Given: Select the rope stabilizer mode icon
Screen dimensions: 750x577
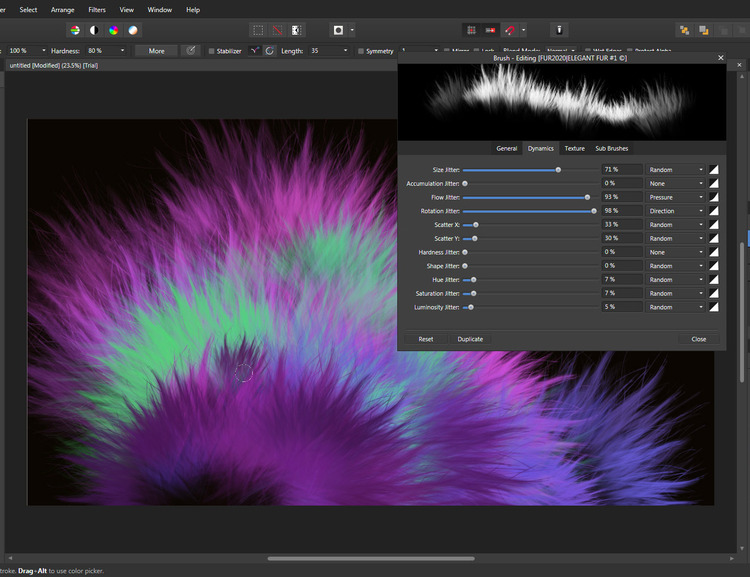Looking at the screenshot, I should pos(254,50).
